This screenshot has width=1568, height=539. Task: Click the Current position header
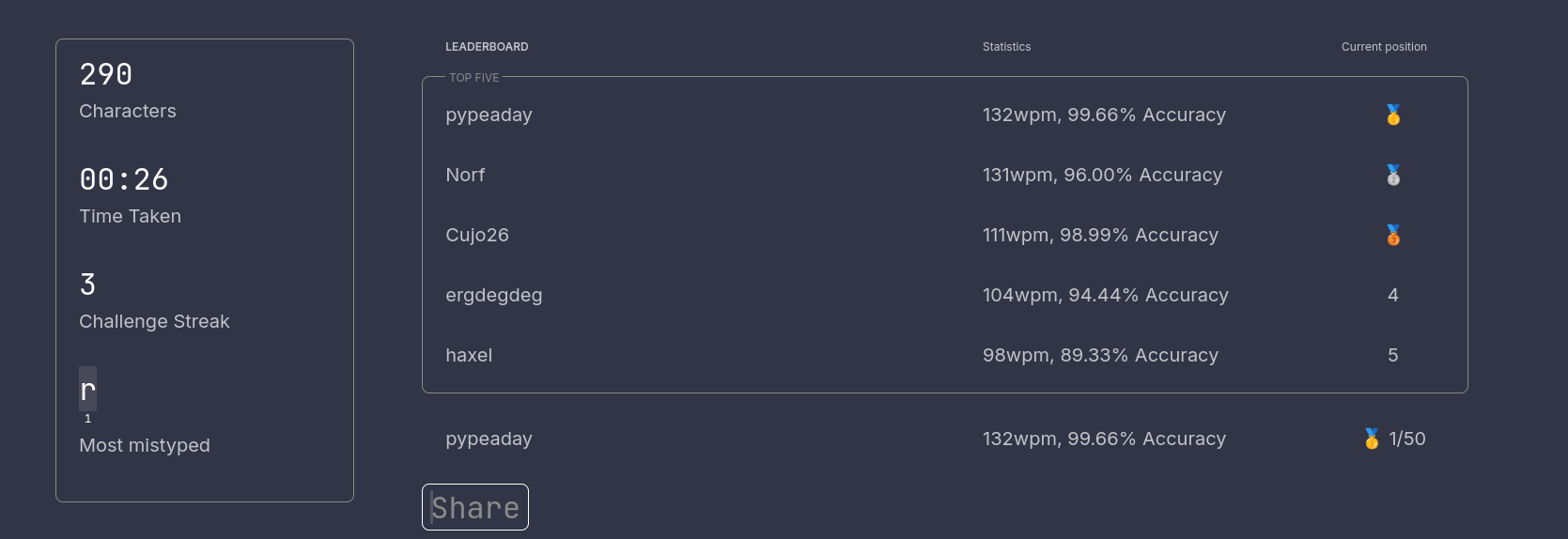1384,47
